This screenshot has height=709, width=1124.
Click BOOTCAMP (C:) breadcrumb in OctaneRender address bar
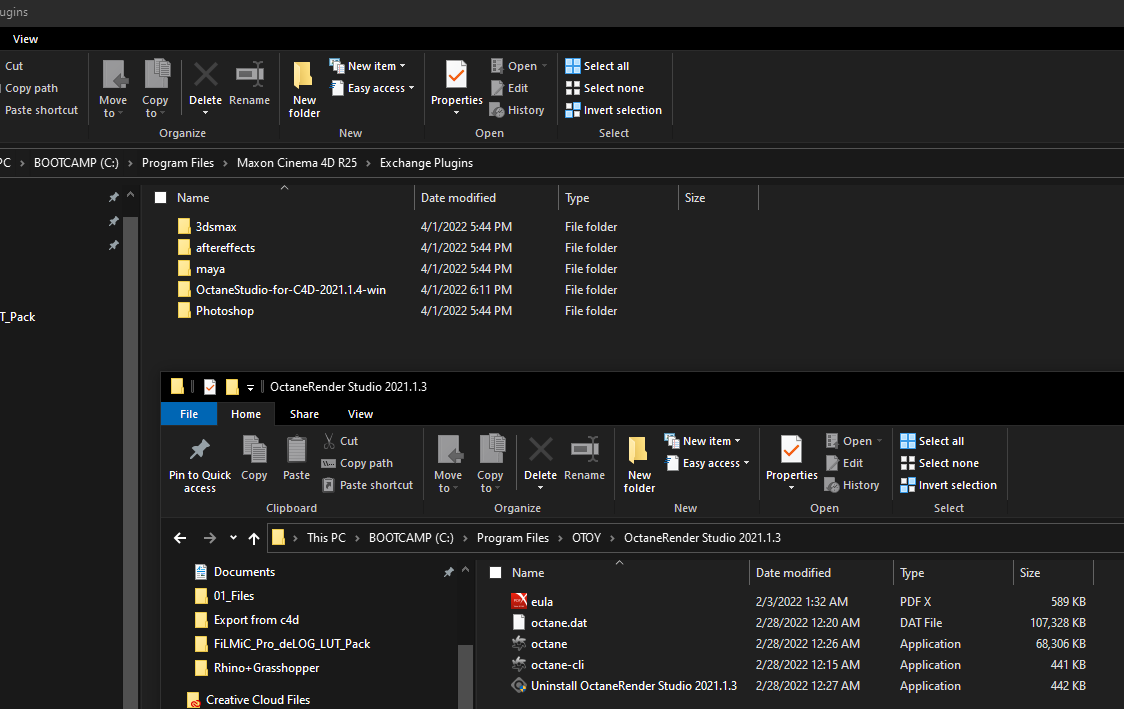click(411, 538)
